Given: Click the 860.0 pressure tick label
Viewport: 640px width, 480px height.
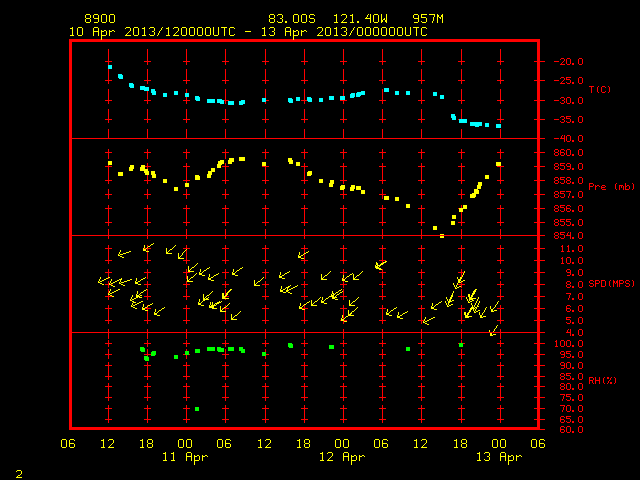Looking at the screenshot, I should point(569,153).
